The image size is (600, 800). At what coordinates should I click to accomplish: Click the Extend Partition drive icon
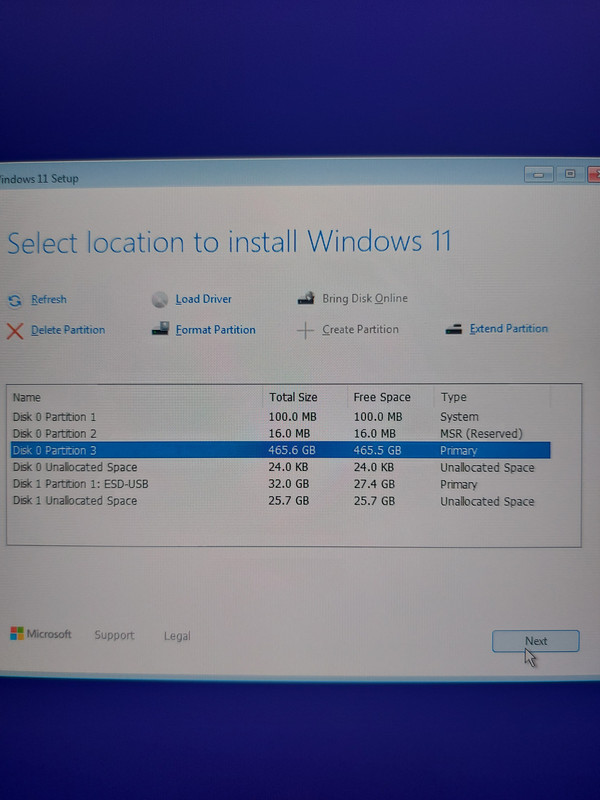453,329
